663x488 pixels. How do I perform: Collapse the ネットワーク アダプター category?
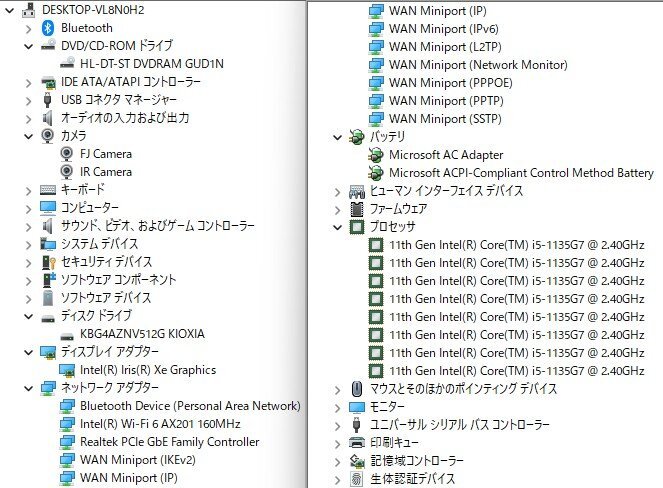28,388
